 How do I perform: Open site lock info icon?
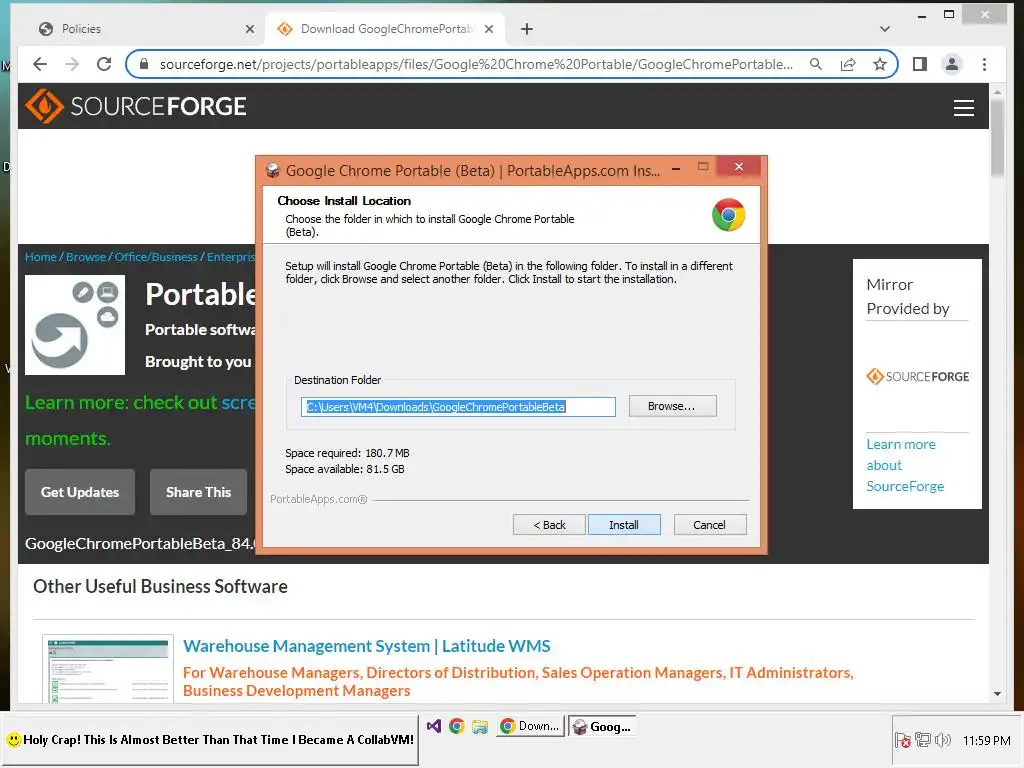click(144, 64)
